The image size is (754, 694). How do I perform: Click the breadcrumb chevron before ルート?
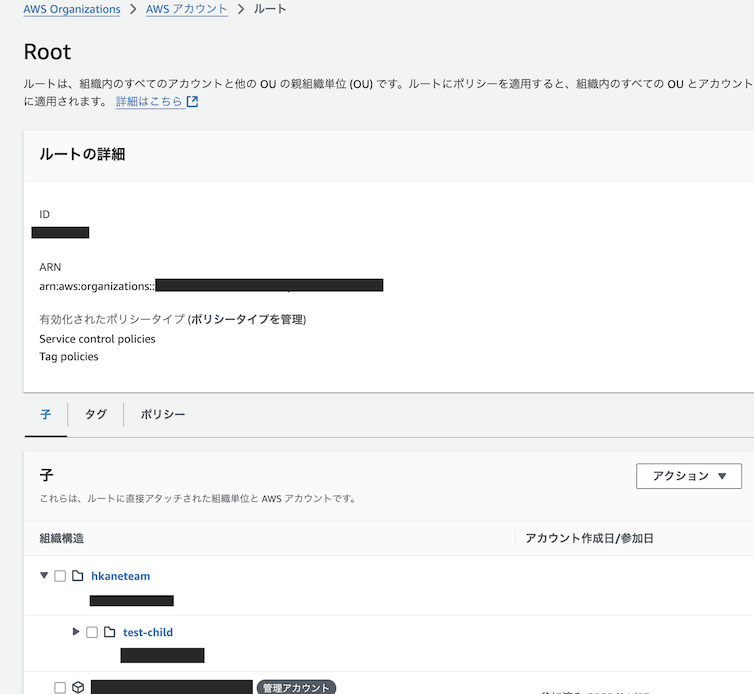pyautogui.click(x=241, y=9)
